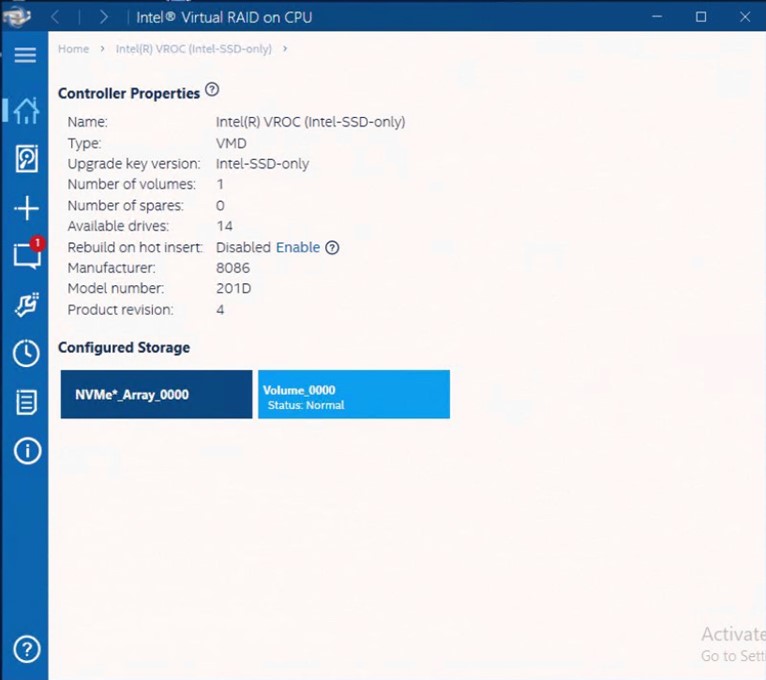Click the chevron after Home breadcrumb

pos(102,49)
